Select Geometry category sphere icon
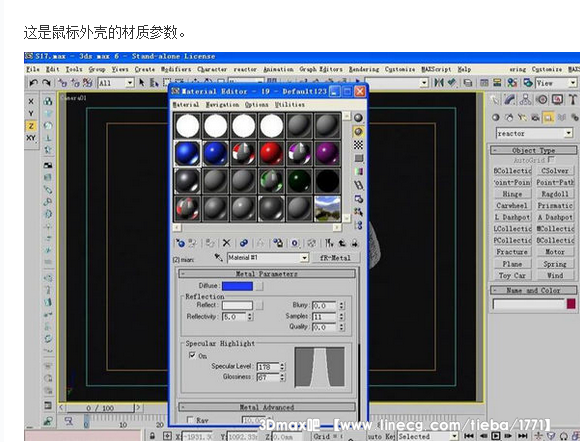580x442 pixels. click(x=496, y=118)
